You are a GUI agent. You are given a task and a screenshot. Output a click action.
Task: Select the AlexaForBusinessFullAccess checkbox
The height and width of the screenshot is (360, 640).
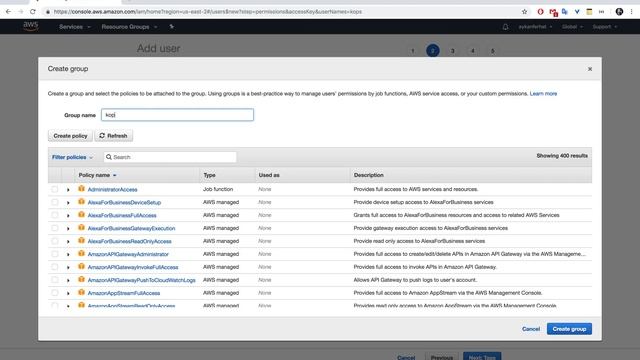pyautogui.click(x=55, y=215)
